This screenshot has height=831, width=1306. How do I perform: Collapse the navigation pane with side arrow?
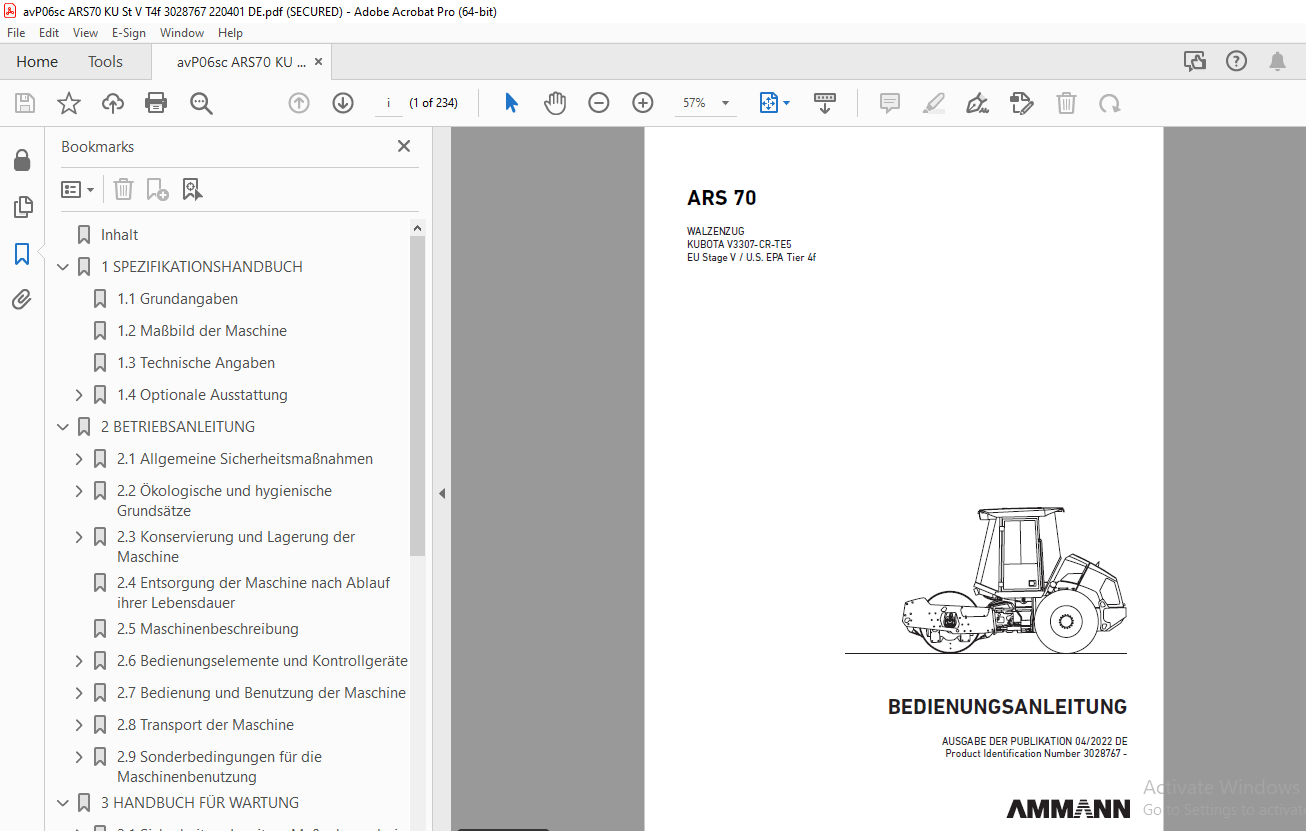(x=442, y=493)
